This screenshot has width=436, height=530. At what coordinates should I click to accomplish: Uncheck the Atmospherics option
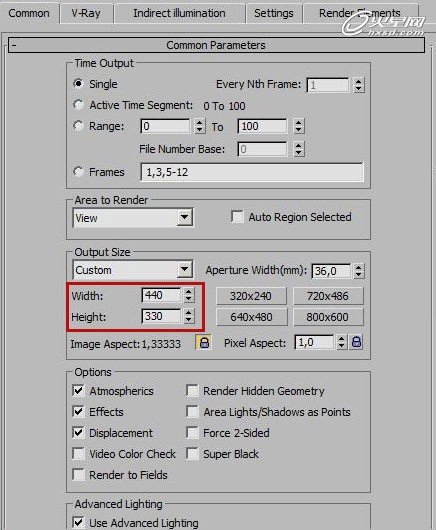(x=78, y=391)
